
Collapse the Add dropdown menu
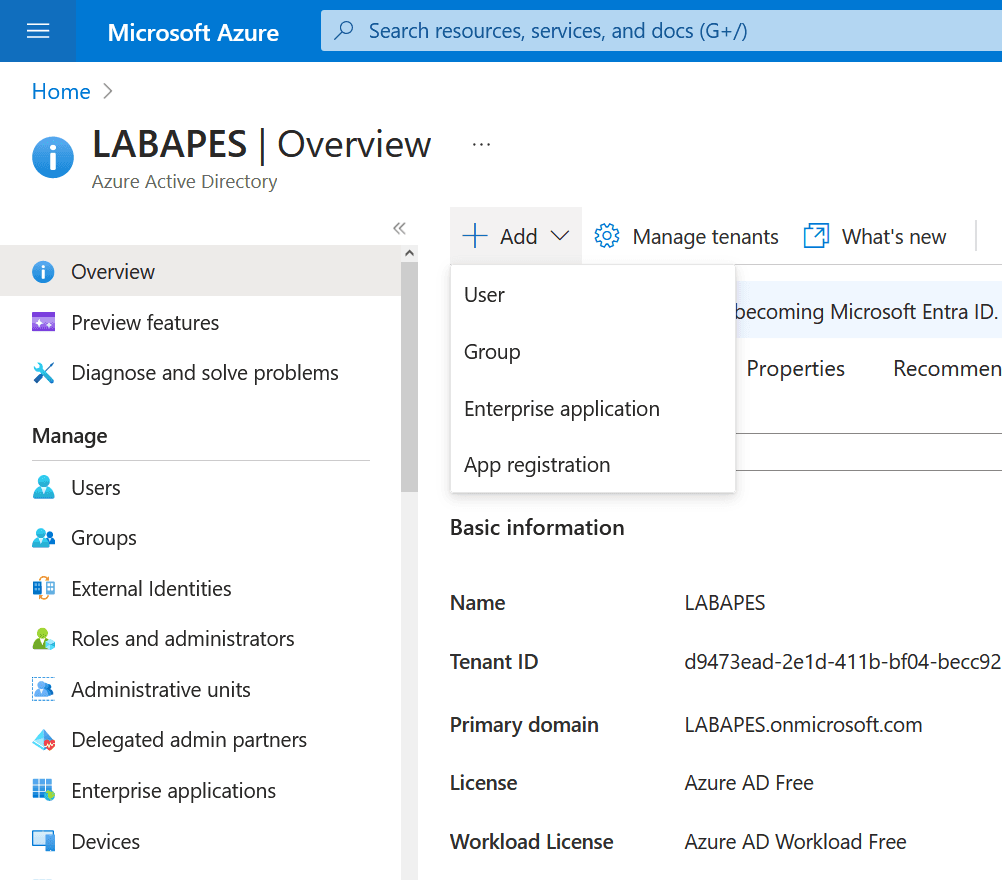516,237
